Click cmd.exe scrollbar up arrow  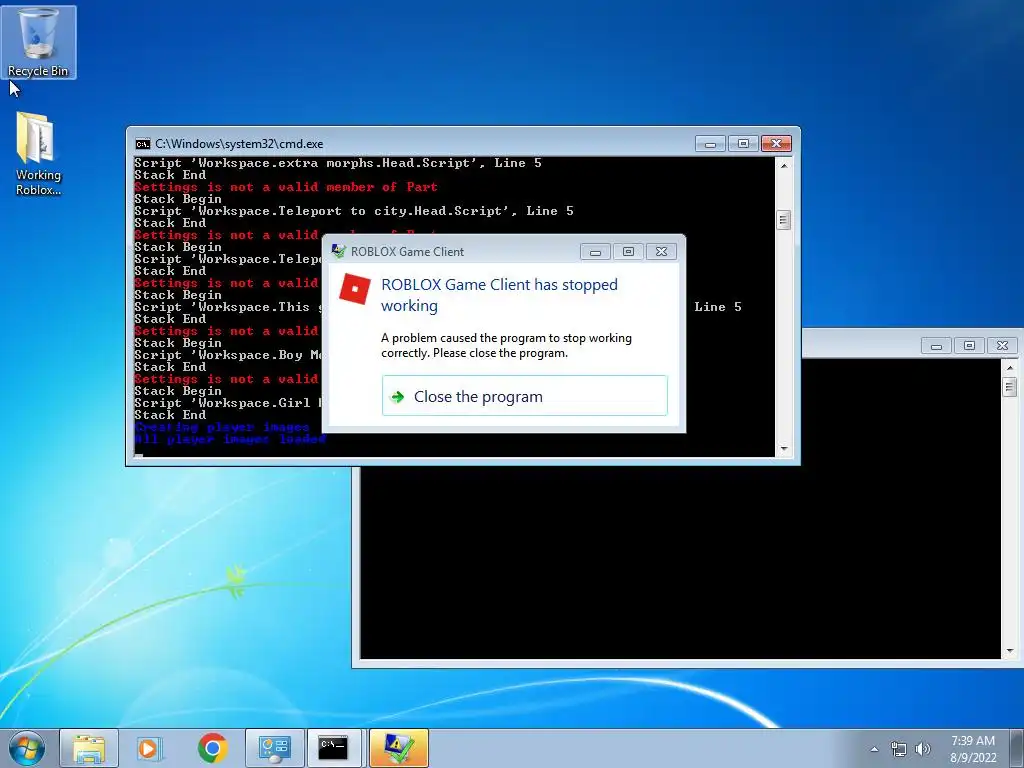[x=784, y=165]
